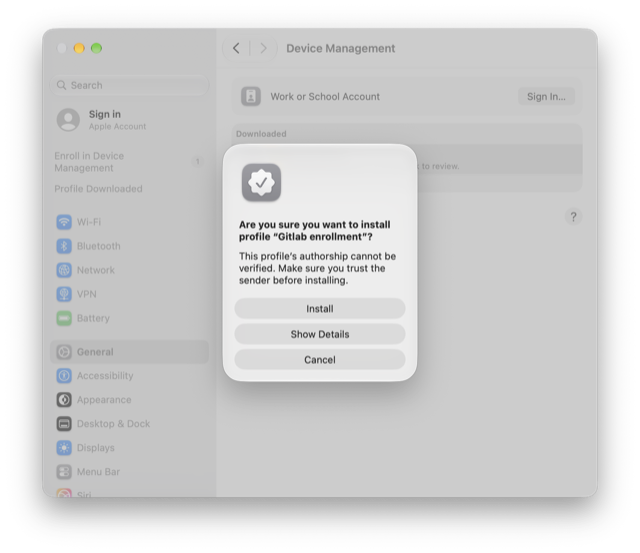Click the profile verification badge icon
The width and height of the screenshot is (640, 553).
coord(261,182)
